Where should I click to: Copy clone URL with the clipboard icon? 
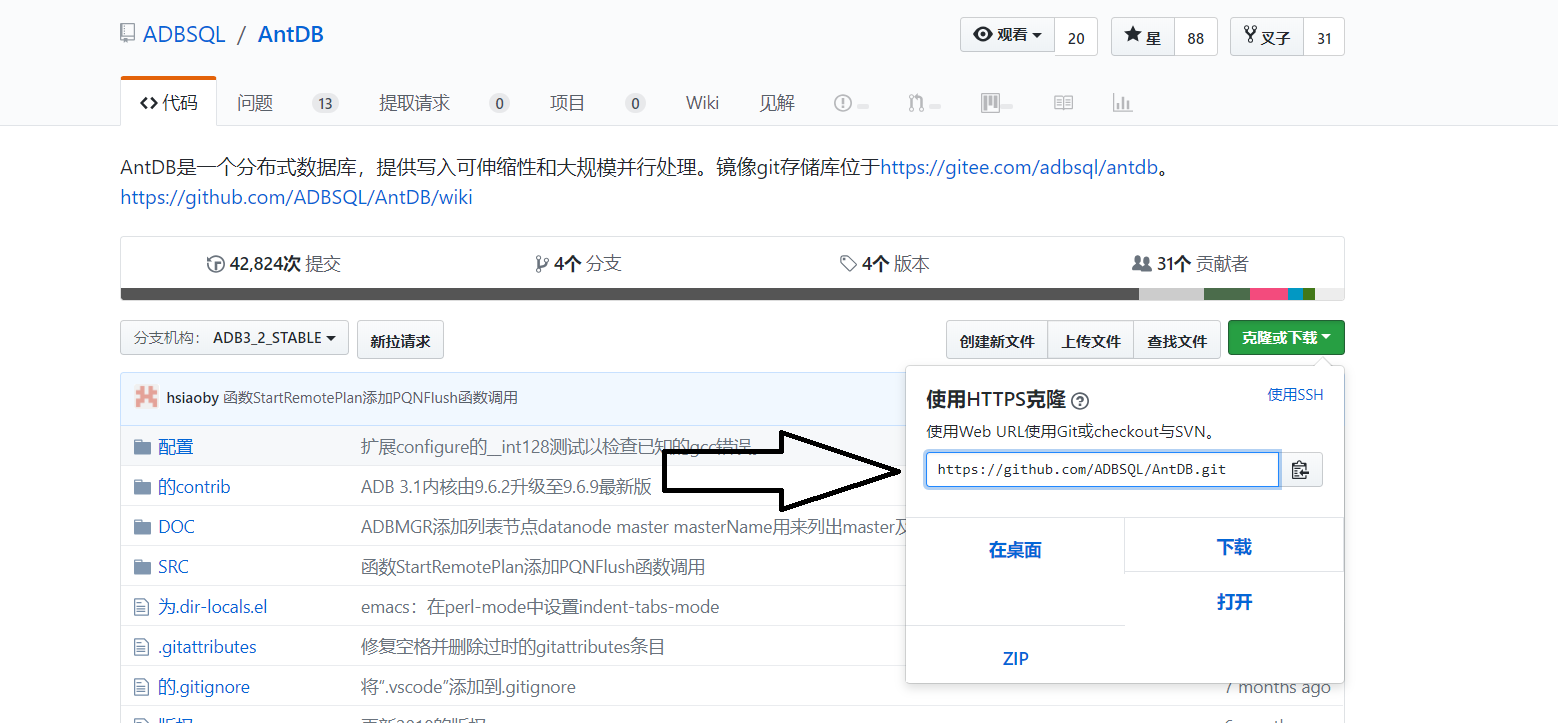point(1300,470)
